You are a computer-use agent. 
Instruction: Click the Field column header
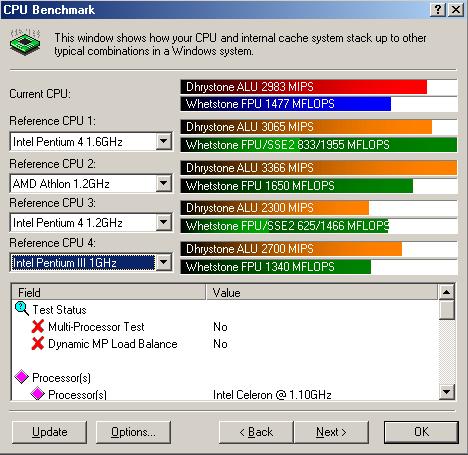pyautogui.click(x=109, y=292)
